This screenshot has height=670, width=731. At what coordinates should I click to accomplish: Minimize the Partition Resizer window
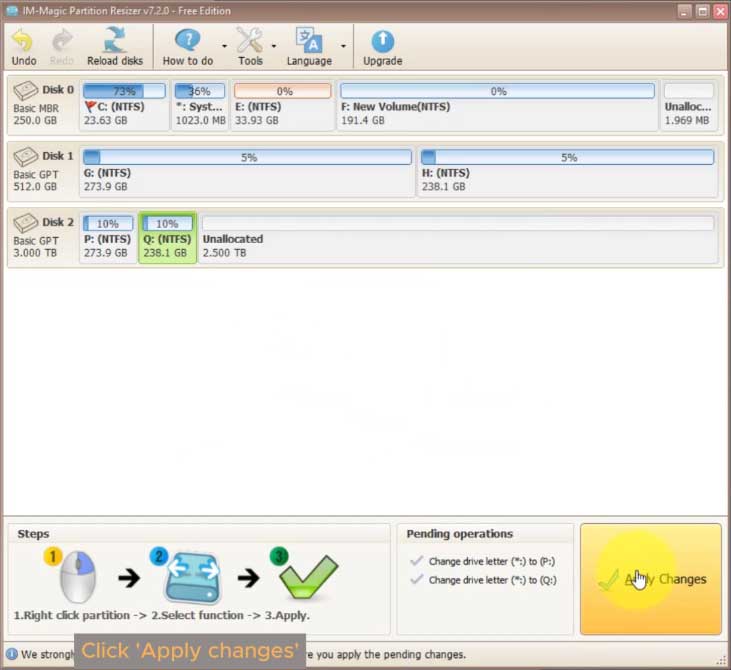pos(683,11)
